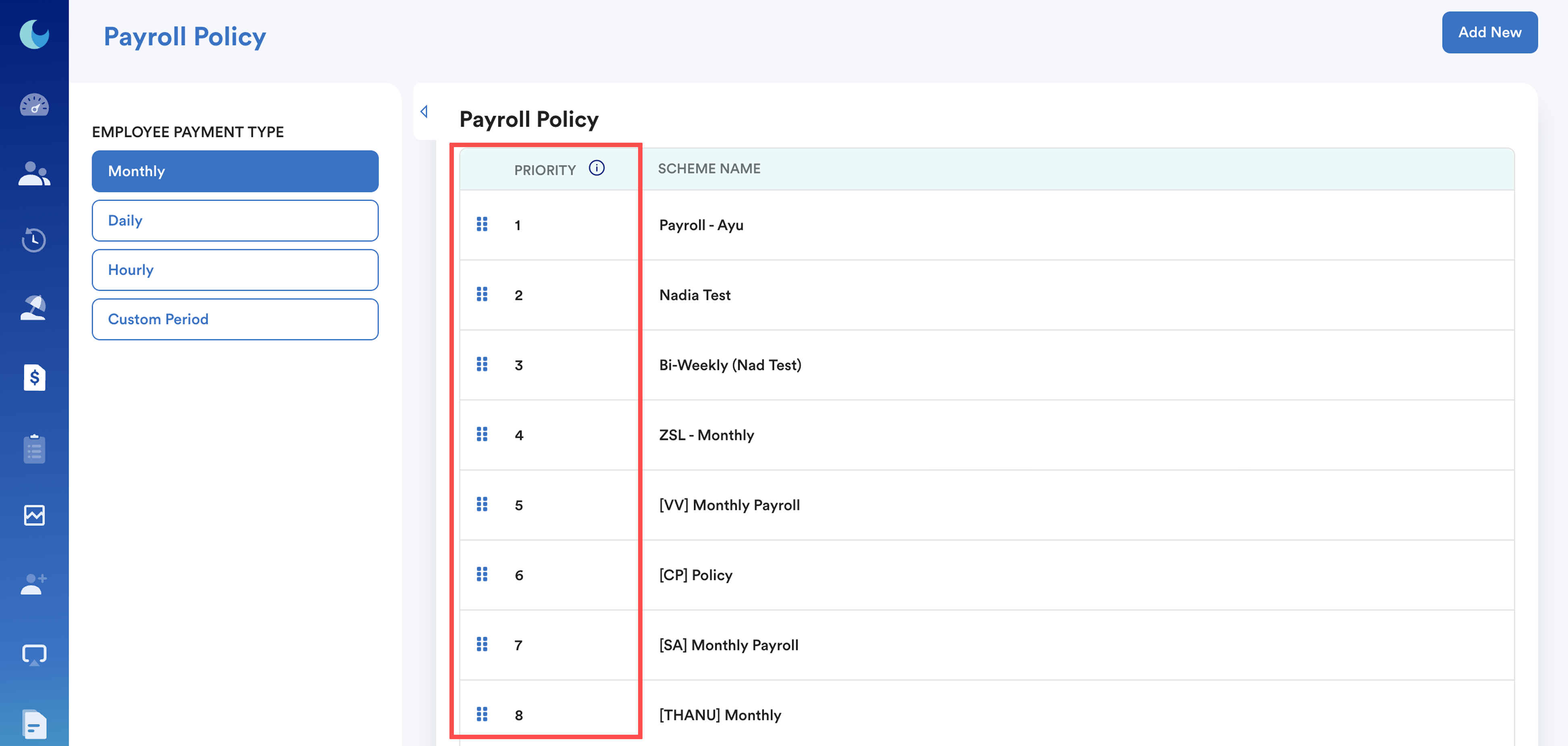
Task: Switch to Hourly payment type
Action: pos(235,270)
